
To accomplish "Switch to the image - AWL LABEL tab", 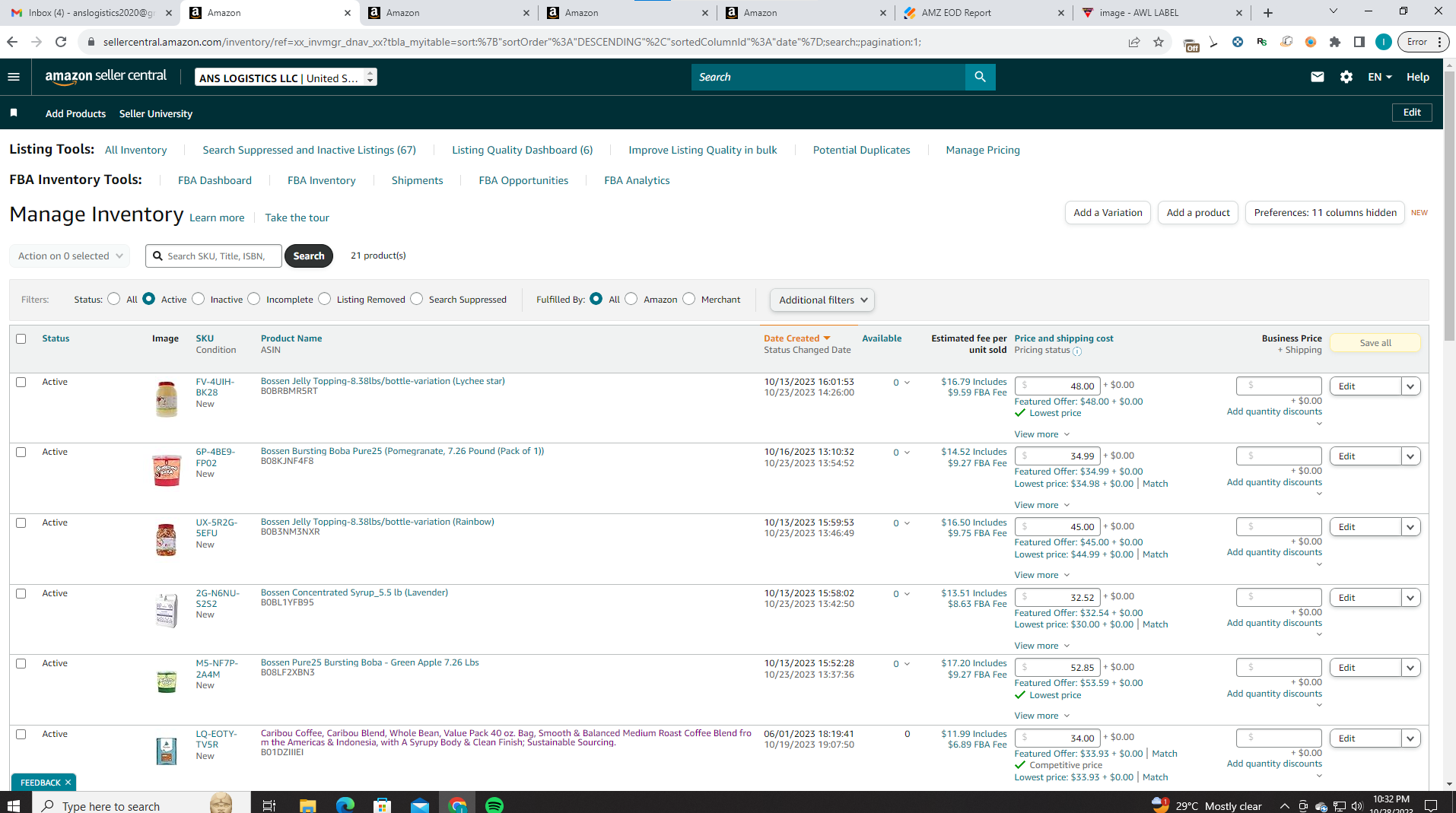I will click(1162, 13).
